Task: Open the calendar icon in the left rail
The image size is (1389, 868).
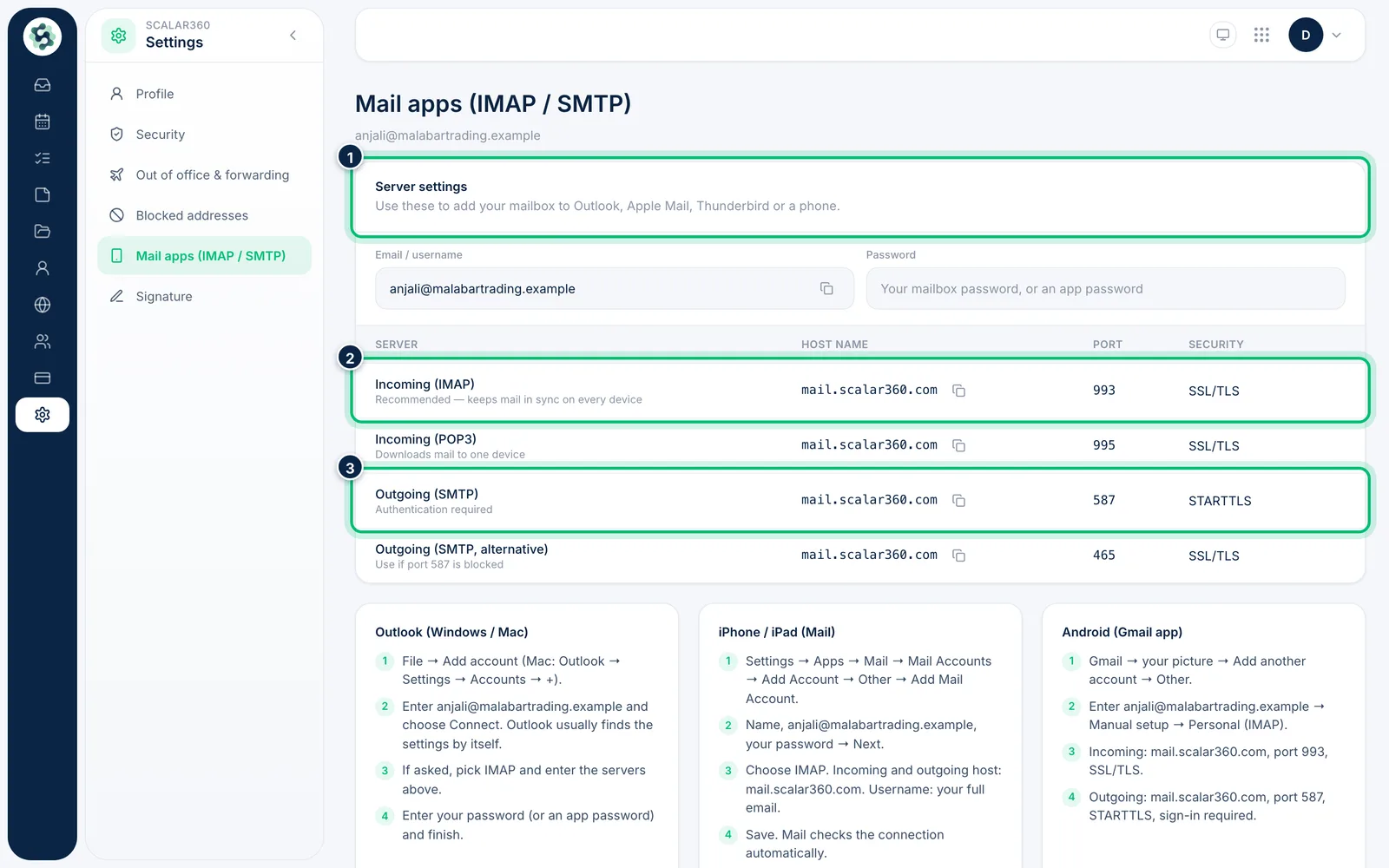Action: [x=43, y=122]
